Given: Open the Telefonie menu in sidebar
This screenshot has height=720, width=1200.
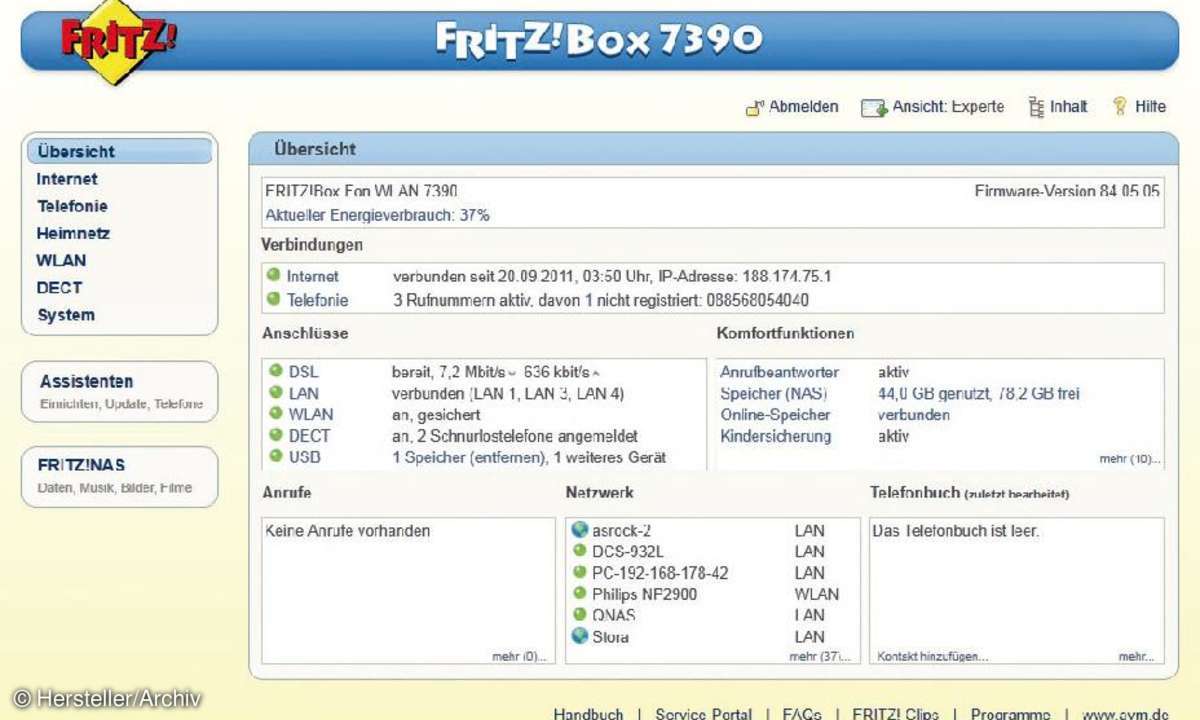Looking at the screenshot, I should (72, 206).
